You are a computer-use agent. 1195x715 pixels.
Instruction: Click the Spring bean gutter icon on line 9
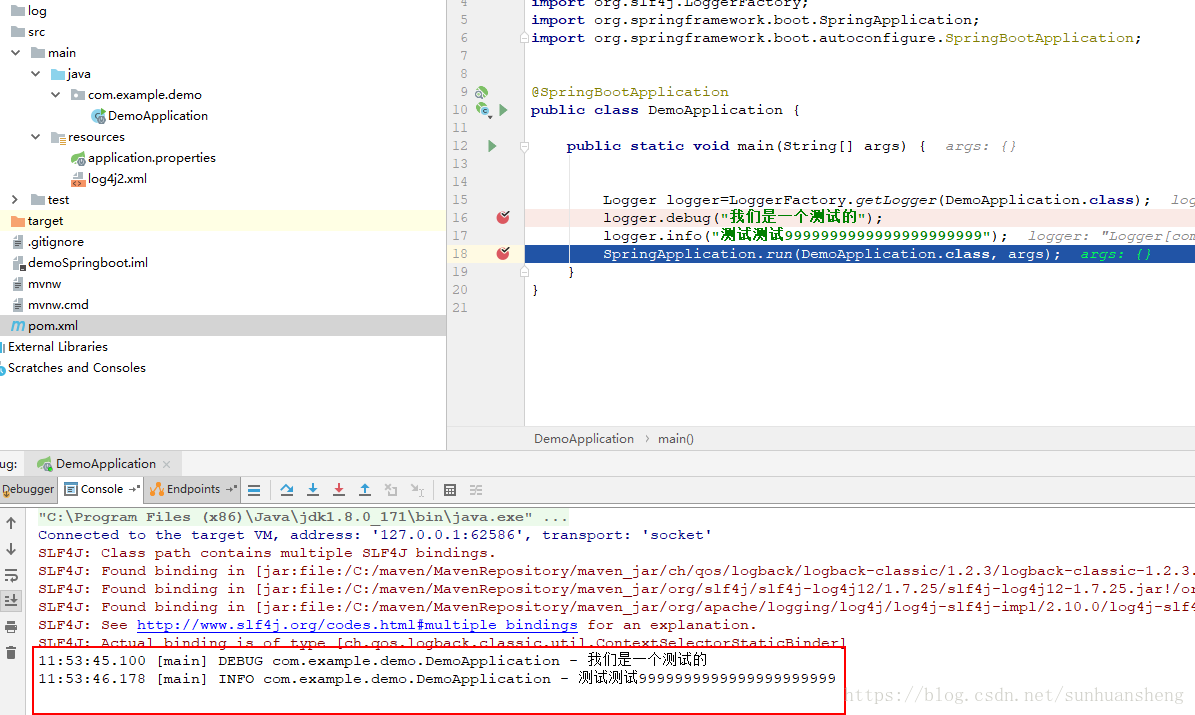pyautogui.click(x=482, y=92)
